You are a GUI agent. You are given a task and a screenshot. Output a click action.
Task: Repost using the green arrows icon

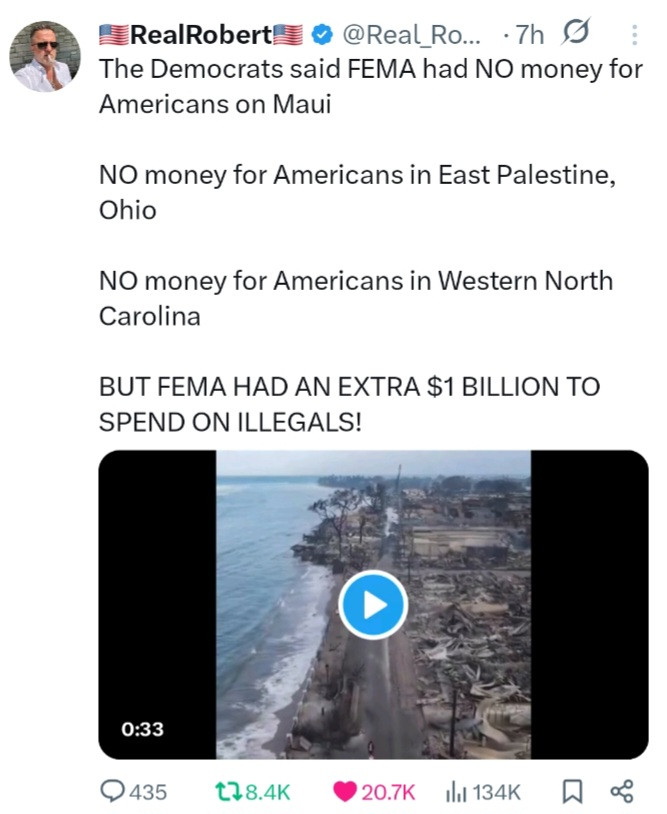point(228,792)
